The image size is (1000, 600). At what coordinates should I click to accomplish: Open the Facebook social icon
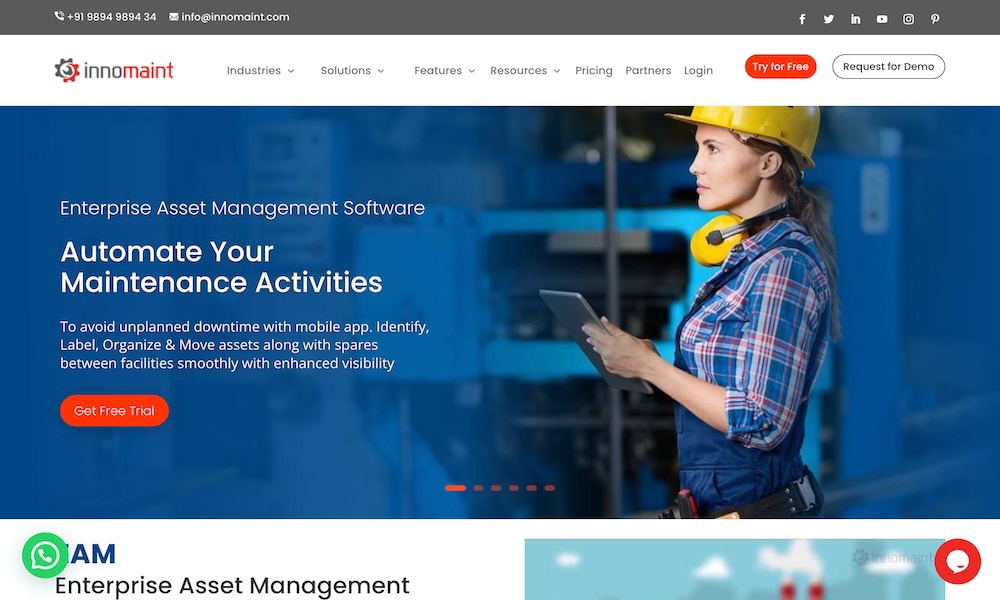[802, 19]
